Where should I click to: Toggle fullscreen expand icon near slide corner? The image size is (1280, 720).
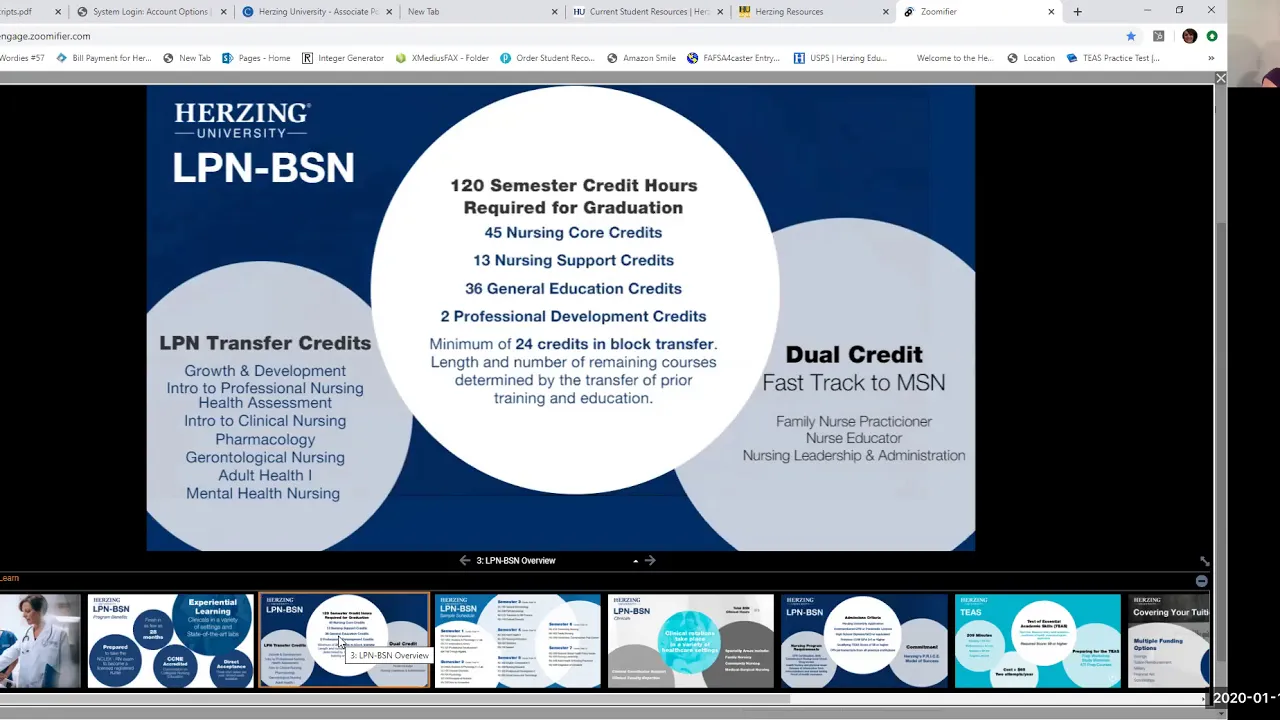coord(1204,561)
